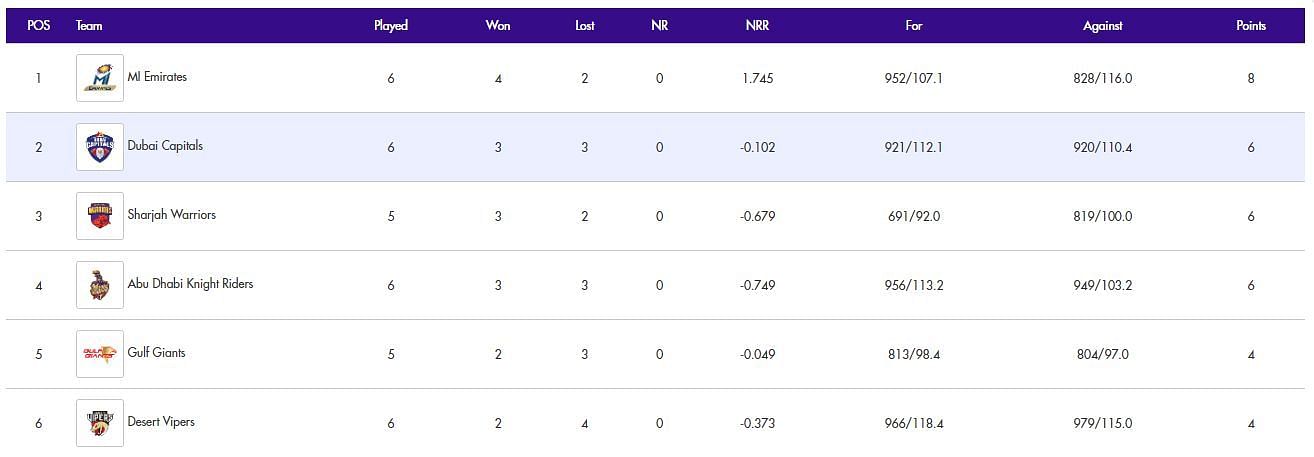Select the Won column header
The image size is (1314, 457).
click(x=498, y=26)
